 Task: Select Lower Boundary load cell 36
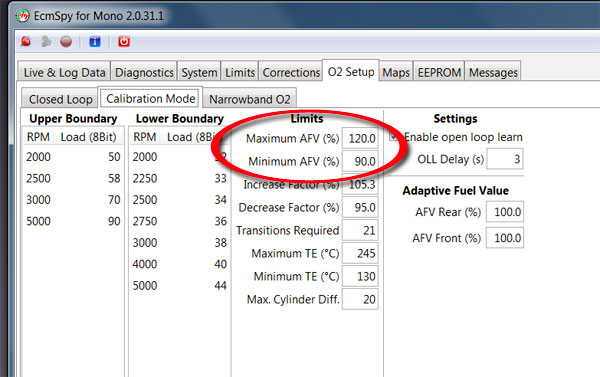220,221
